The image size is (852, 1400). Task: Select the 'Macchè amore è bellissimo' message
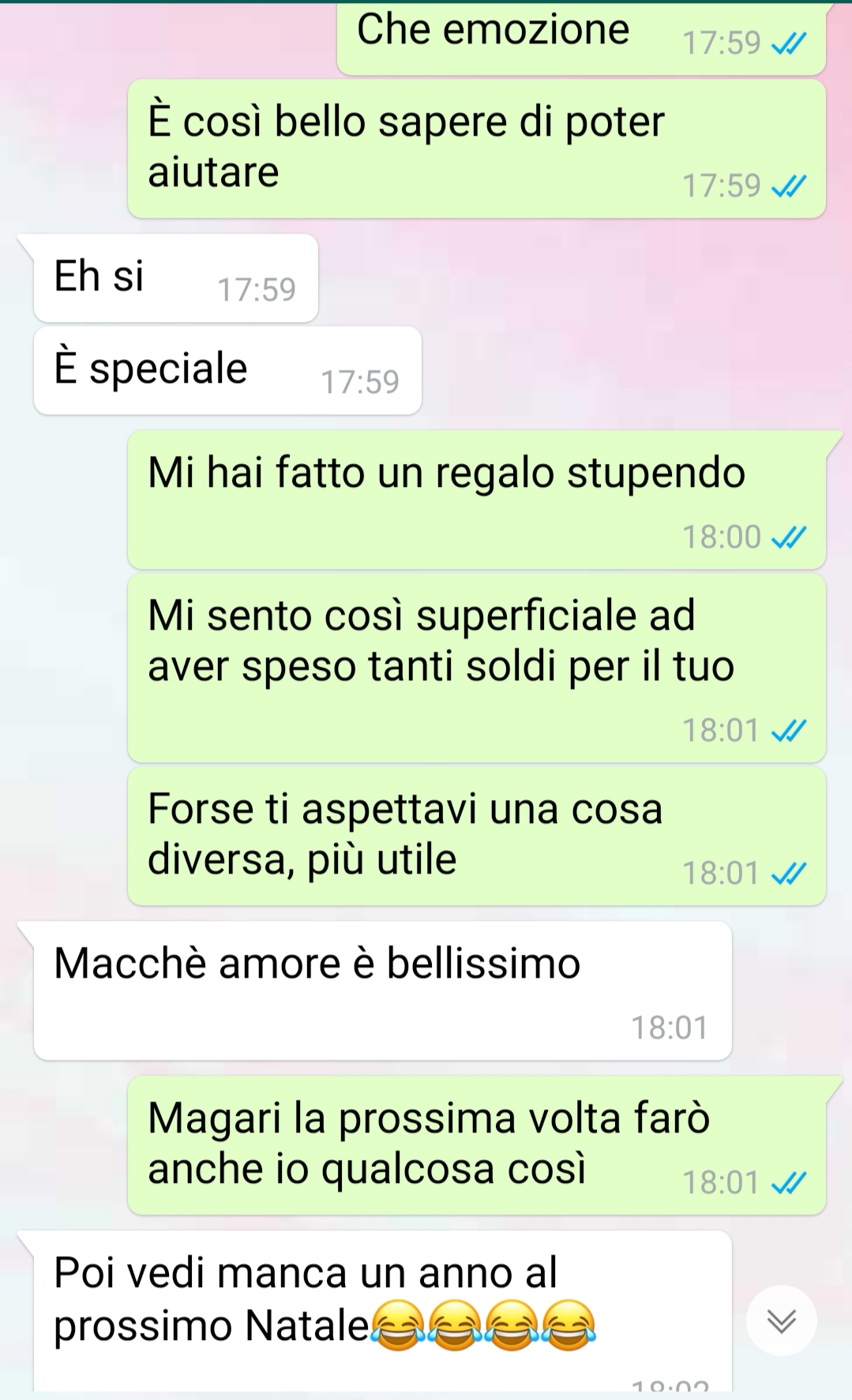click(382, 990)
